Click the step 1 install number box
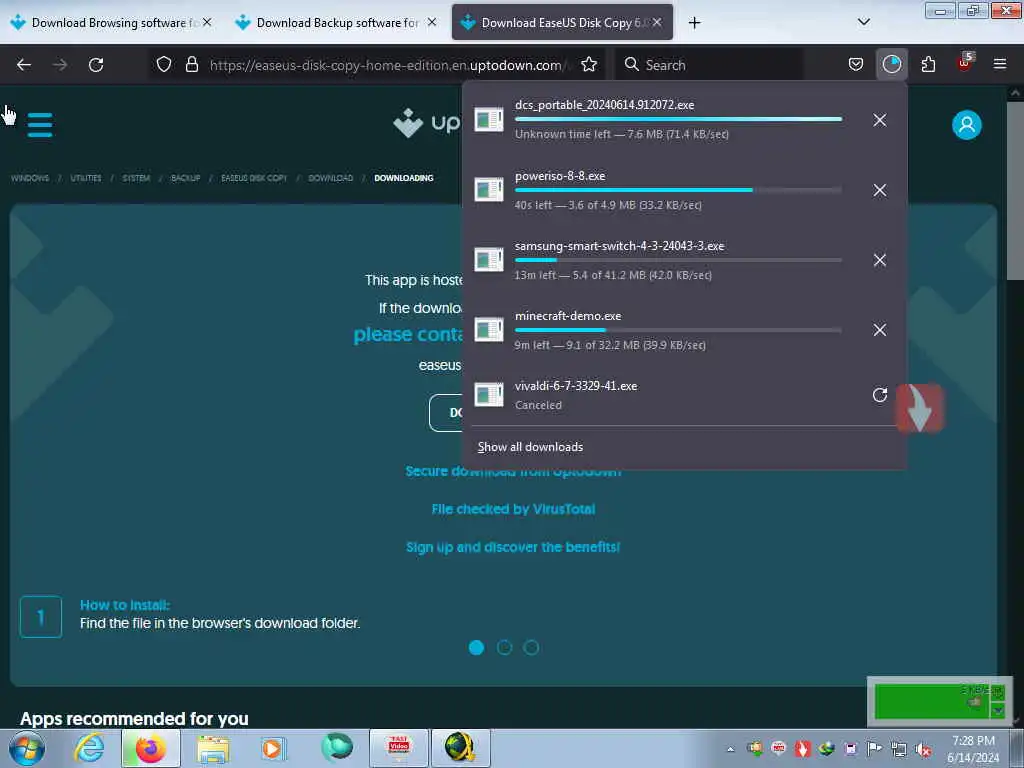Image resolution: width=1024 pixels, height=768 pixels. coord(40,616)
